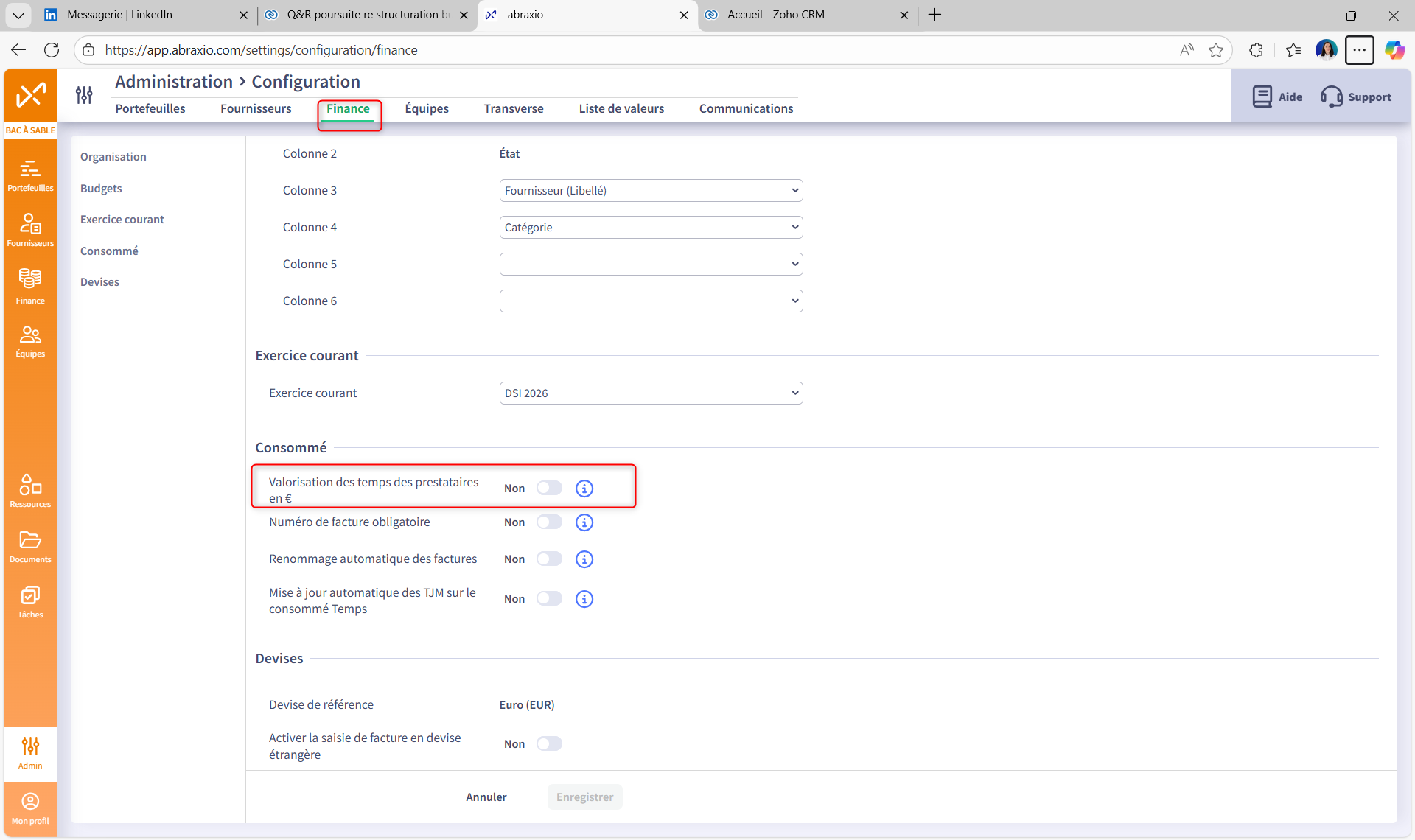Open Équipes icon in sidebar
This screenshot has width=1415, height=840.
pyautogui.click(x=30, y=341)
